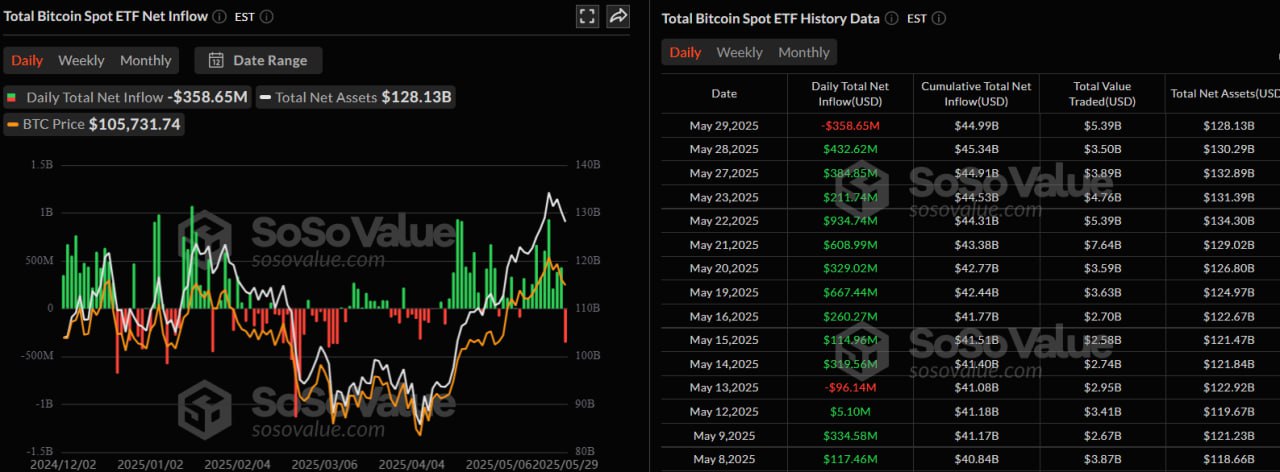Screen dimensions: 1280x472
Task: Click the $117.46M daily inflow cell
Action: (x=850, y=459)
